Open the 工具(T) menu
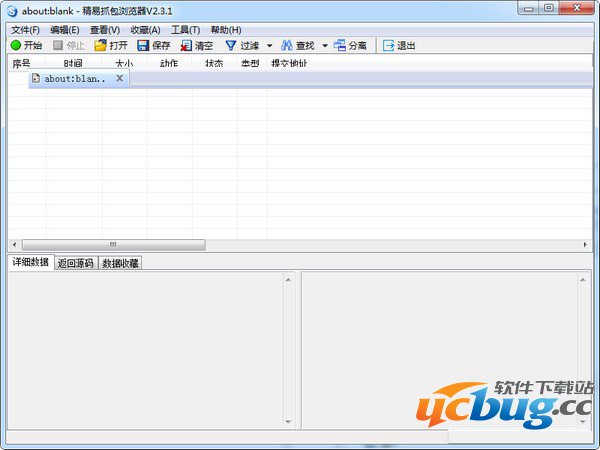Viewport: 600px width, 450px height. coord(185,30)
